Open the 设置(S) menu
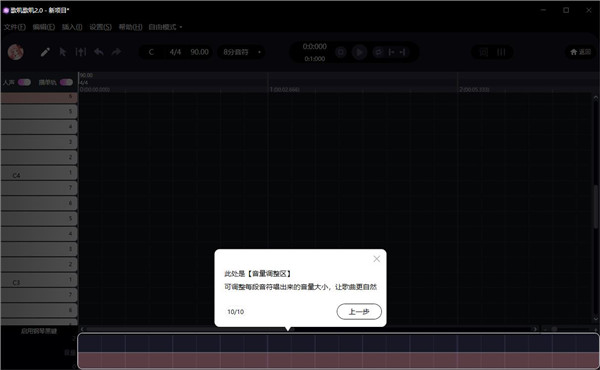Image resolution: width=600 pixels, height=370 pixels. coord(101,27)
